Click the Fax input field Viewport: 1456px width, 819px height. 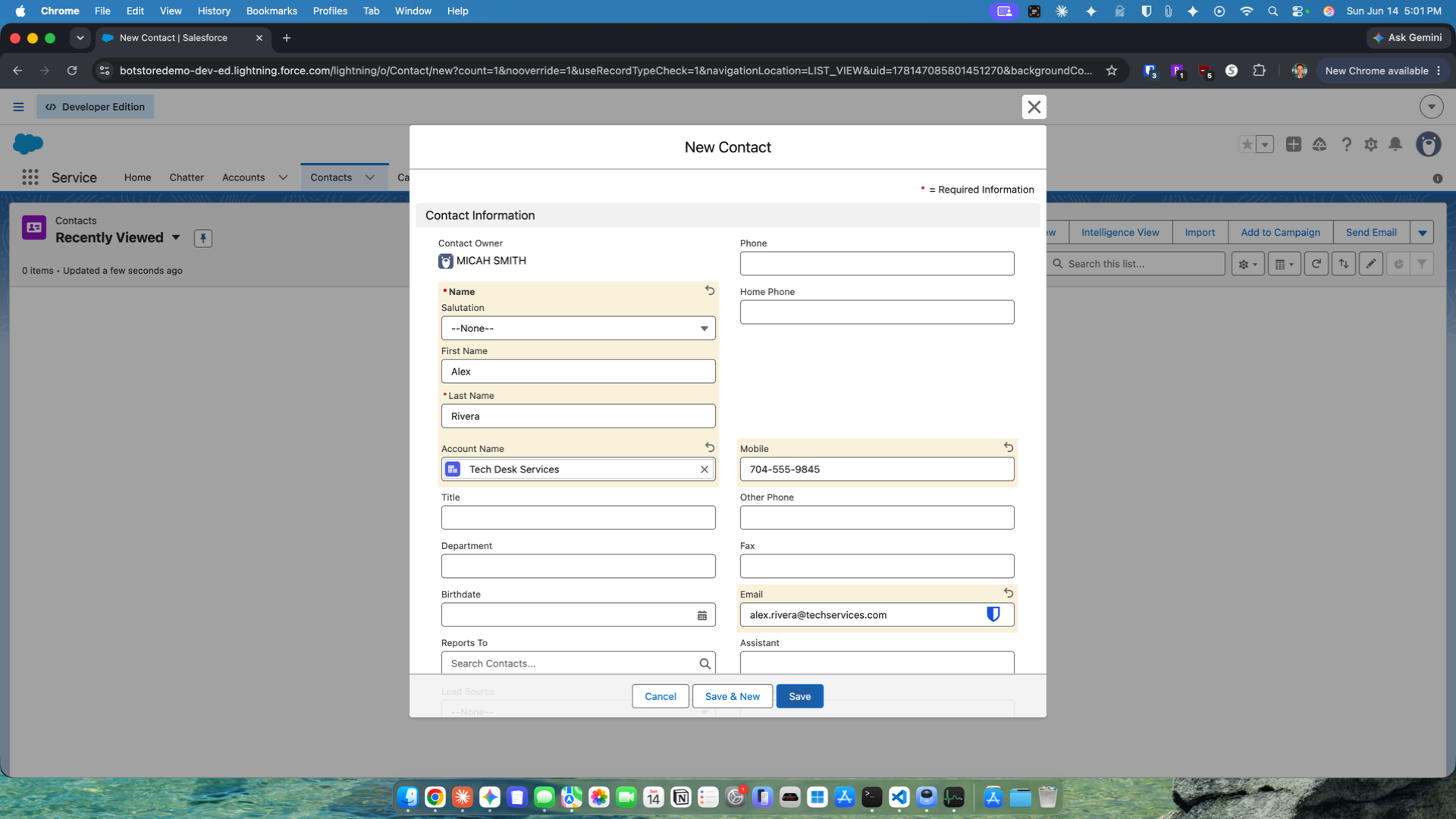(x=877, y=566)
